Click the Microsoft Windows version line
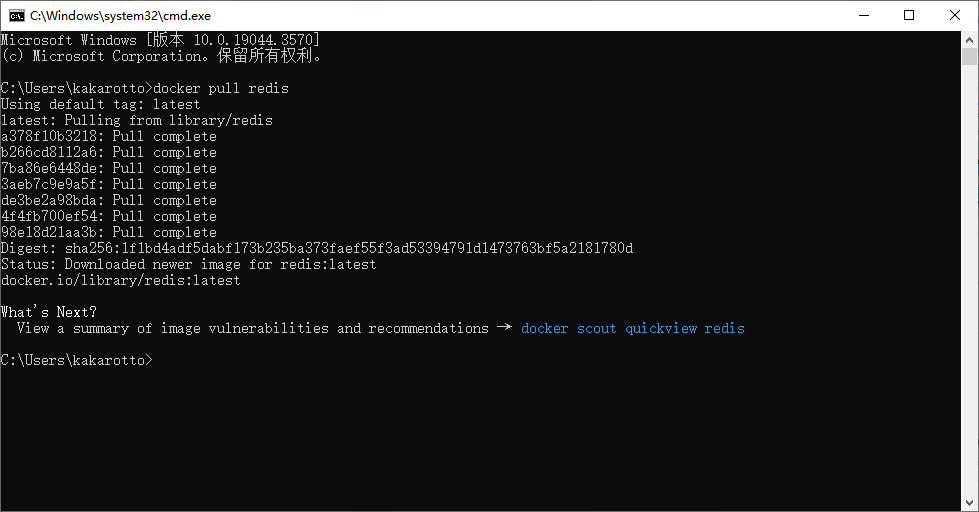This screenshot has width=979, height=512. [x=160, y=40]
